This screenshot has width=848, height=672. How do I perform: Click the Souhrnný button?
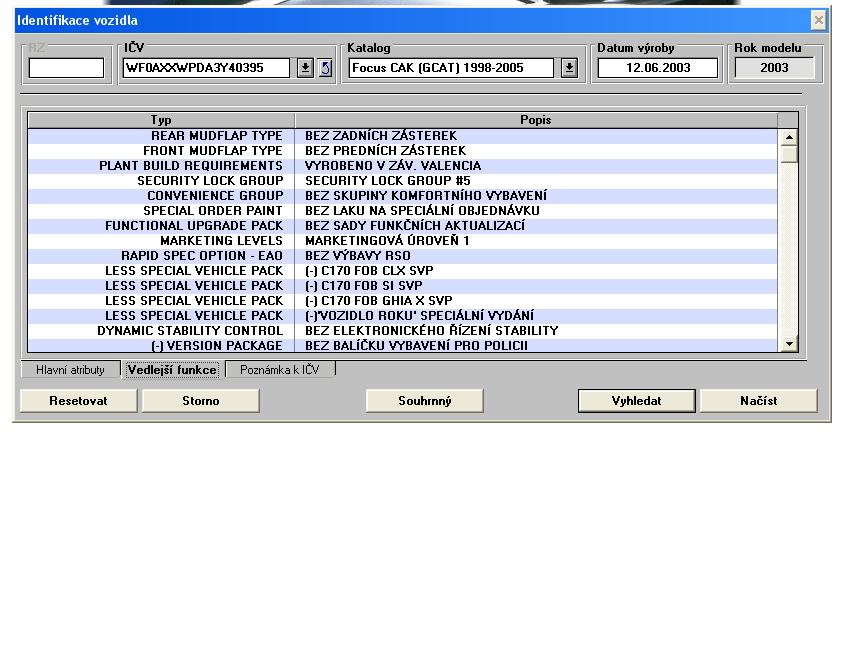[425, 401]
